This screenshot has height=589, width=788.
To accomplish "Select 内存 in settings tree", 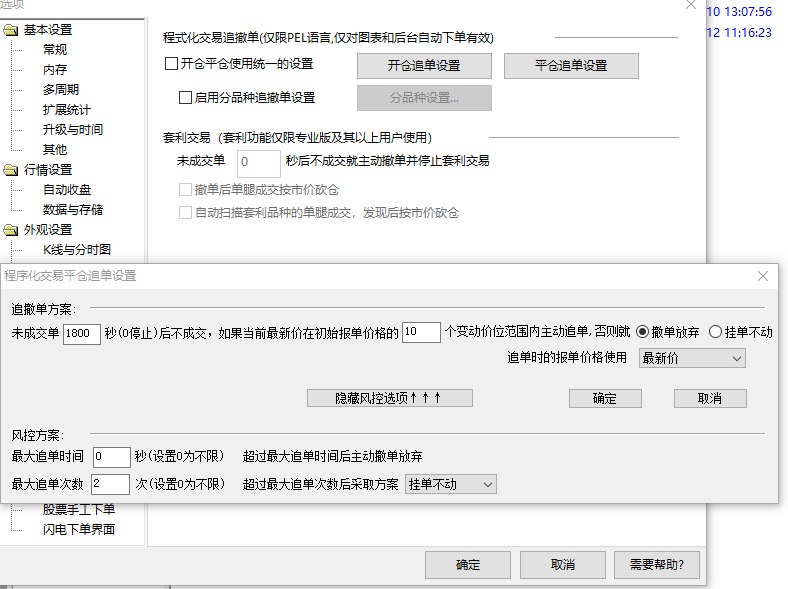I will click(x=55, y=69).
